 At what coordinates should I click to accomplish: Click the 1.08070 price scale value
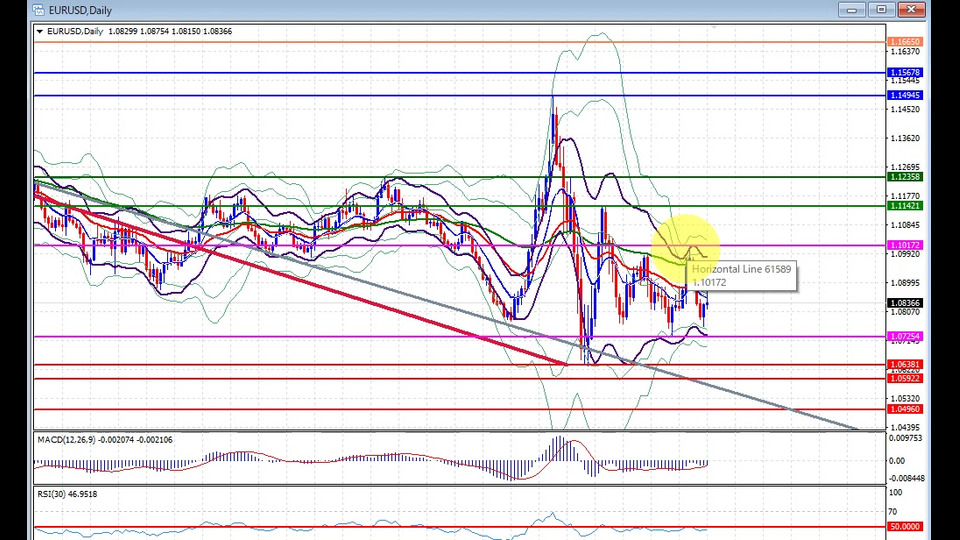pos(905,312)
